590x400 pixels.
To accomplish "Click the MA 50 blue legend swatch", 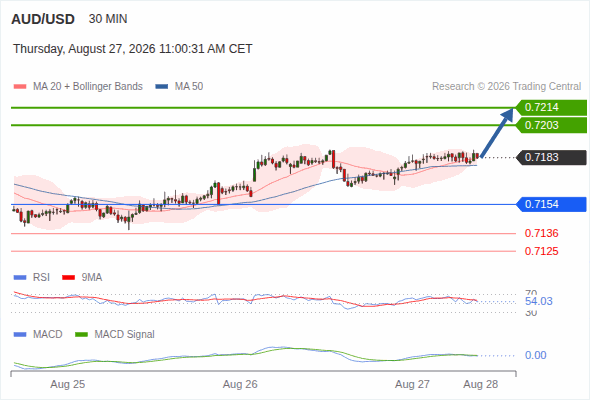I will [162, 87].
